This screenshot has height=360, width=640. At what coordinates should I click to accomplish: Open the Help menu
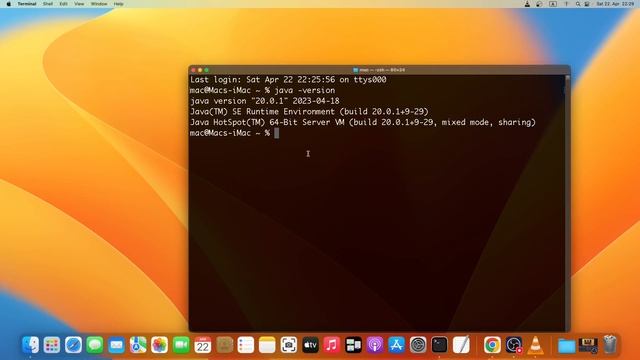pyautogui.click(x=118, y=4)
